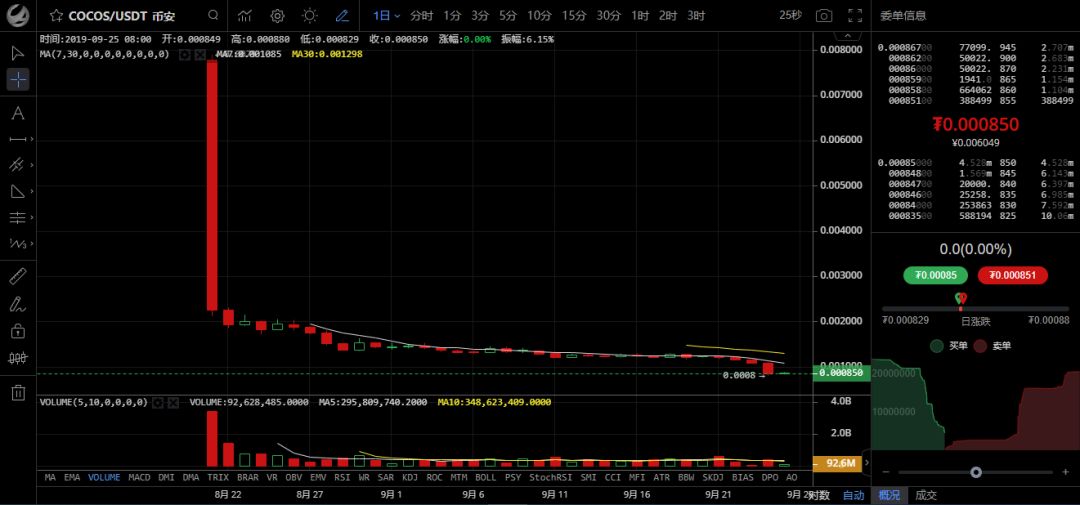Select the triangle shape tool

click(18, 192)
